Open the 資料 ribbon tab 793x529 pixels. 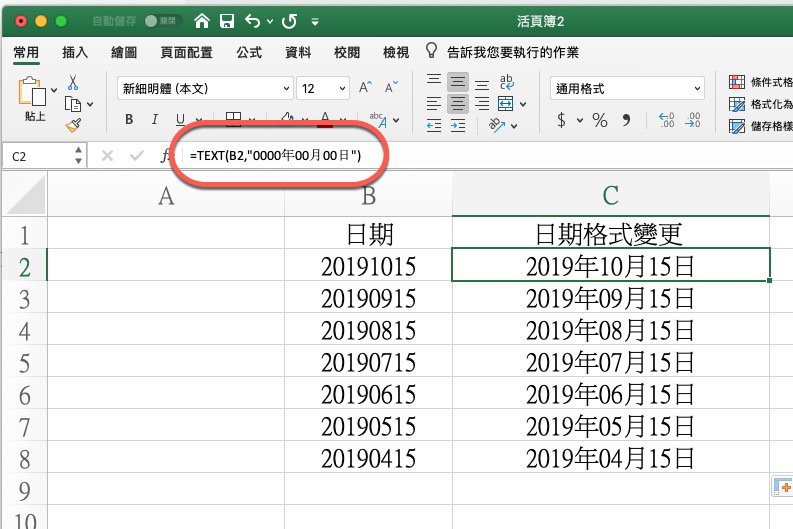298,52
